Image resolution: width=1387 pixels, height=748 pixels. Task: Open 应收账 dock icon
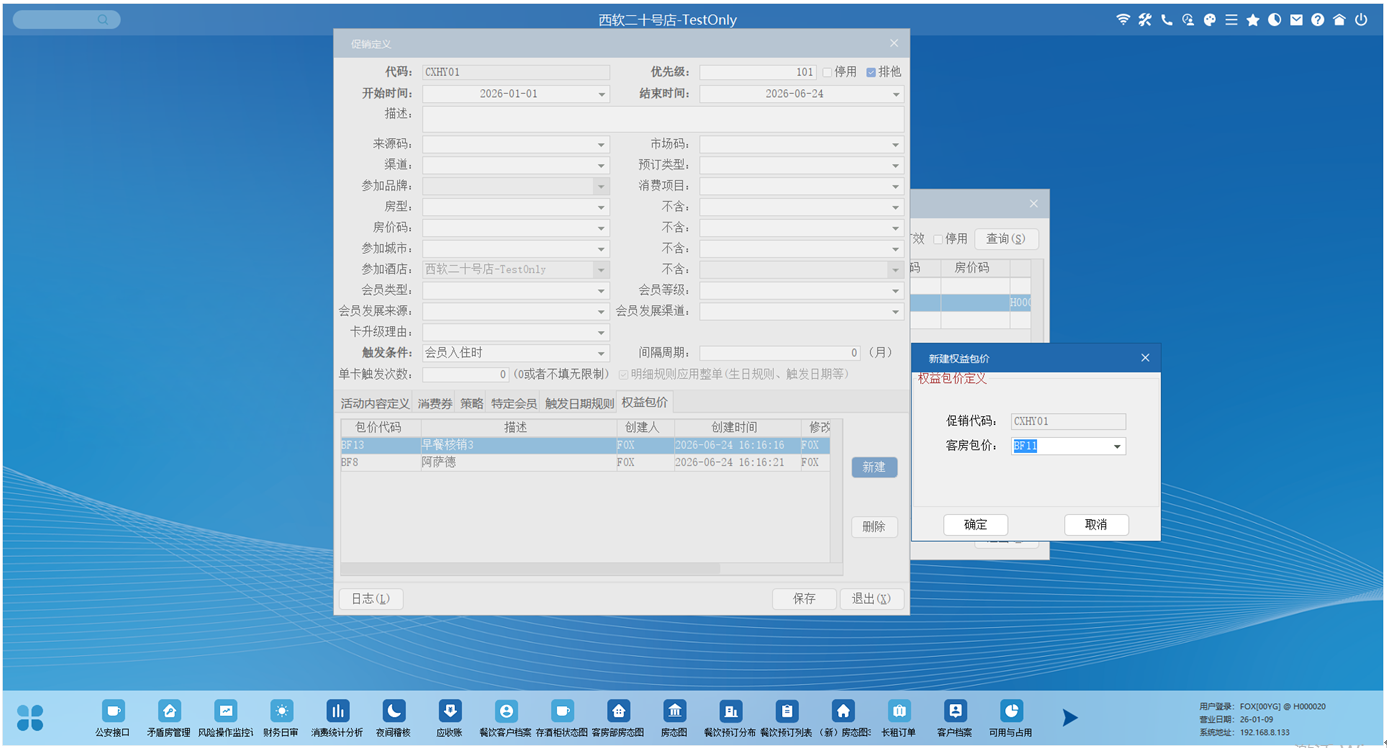click(450, 711)
